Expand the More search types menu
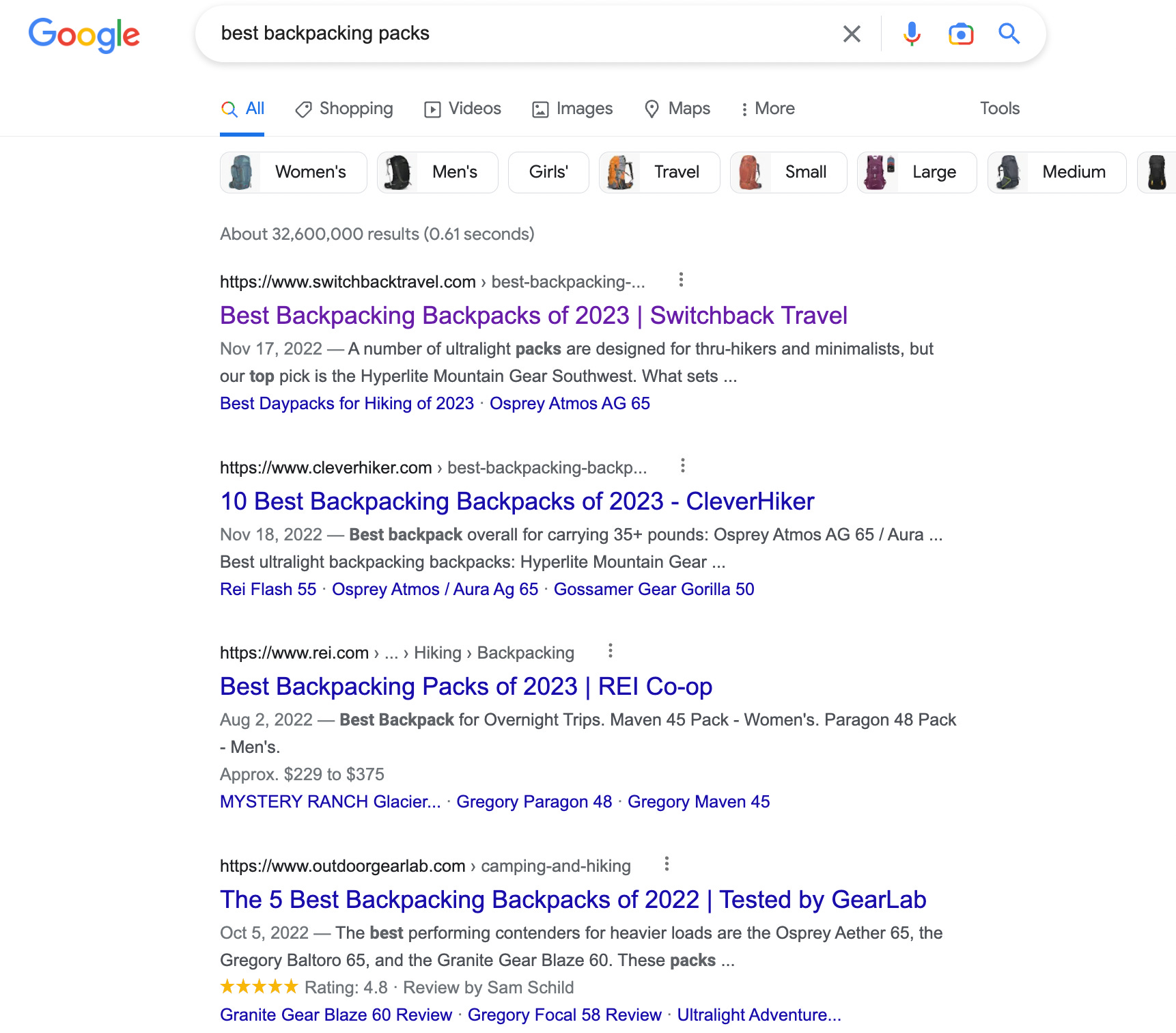Viewport: 1176px width, 1033px height. pyautogui.click(x=768, y=109)
